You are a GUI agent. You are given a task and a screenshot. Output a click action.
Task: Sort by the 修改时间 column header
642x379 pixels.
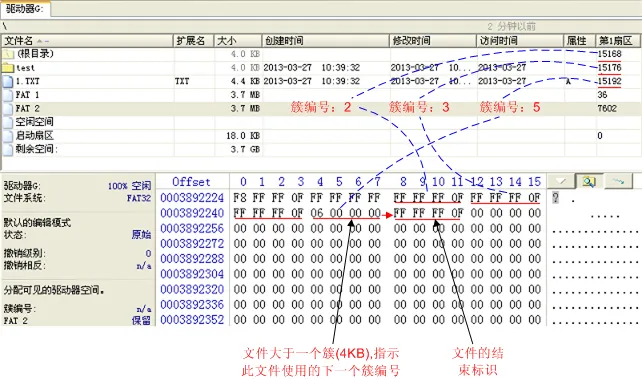pos(434,41)
